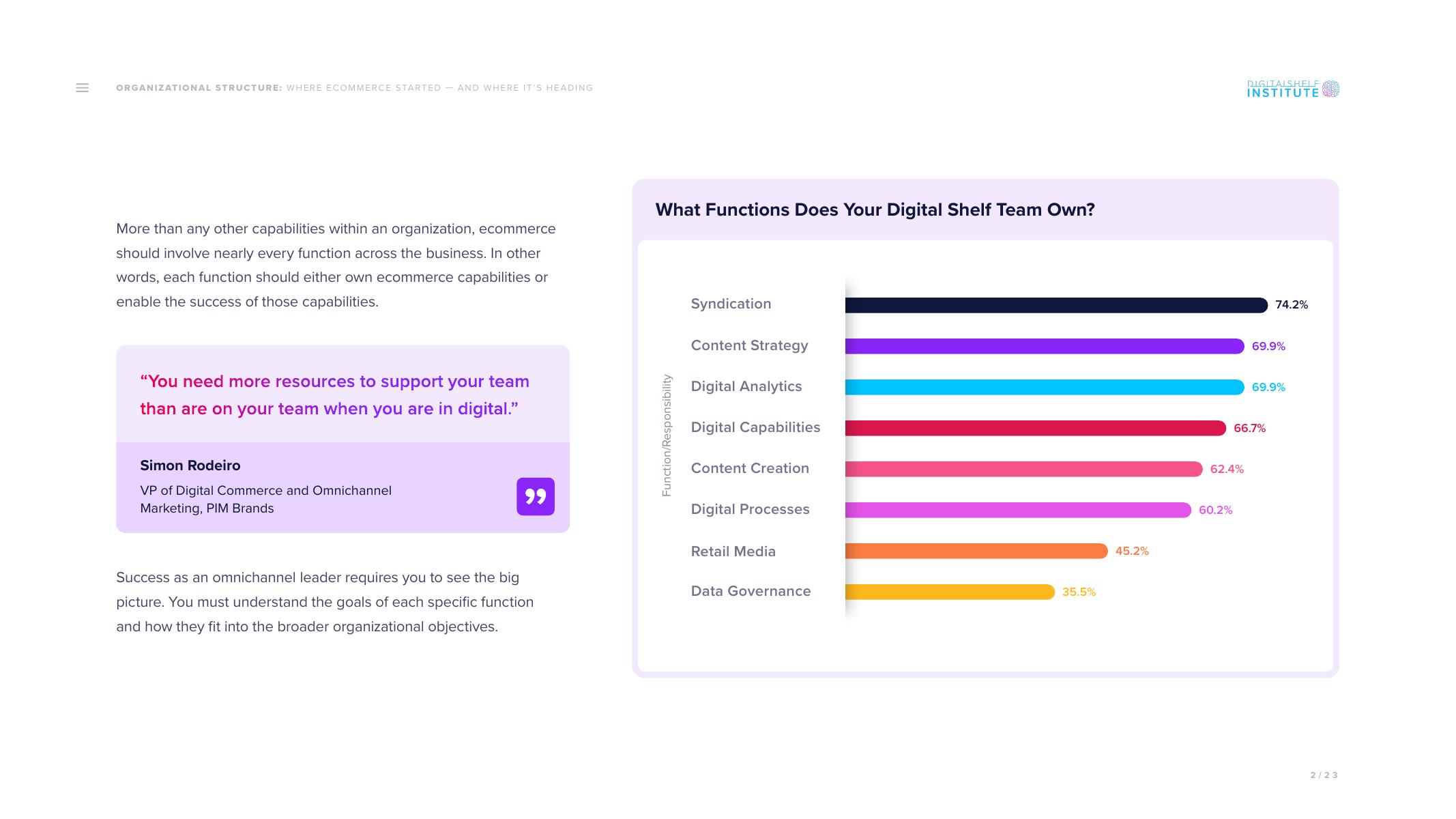Image resolution: width=1456 pixels, height=819 pixels.
Task: Click the Digital Shelf Institute brain logo
Action: pos(1330,89)
